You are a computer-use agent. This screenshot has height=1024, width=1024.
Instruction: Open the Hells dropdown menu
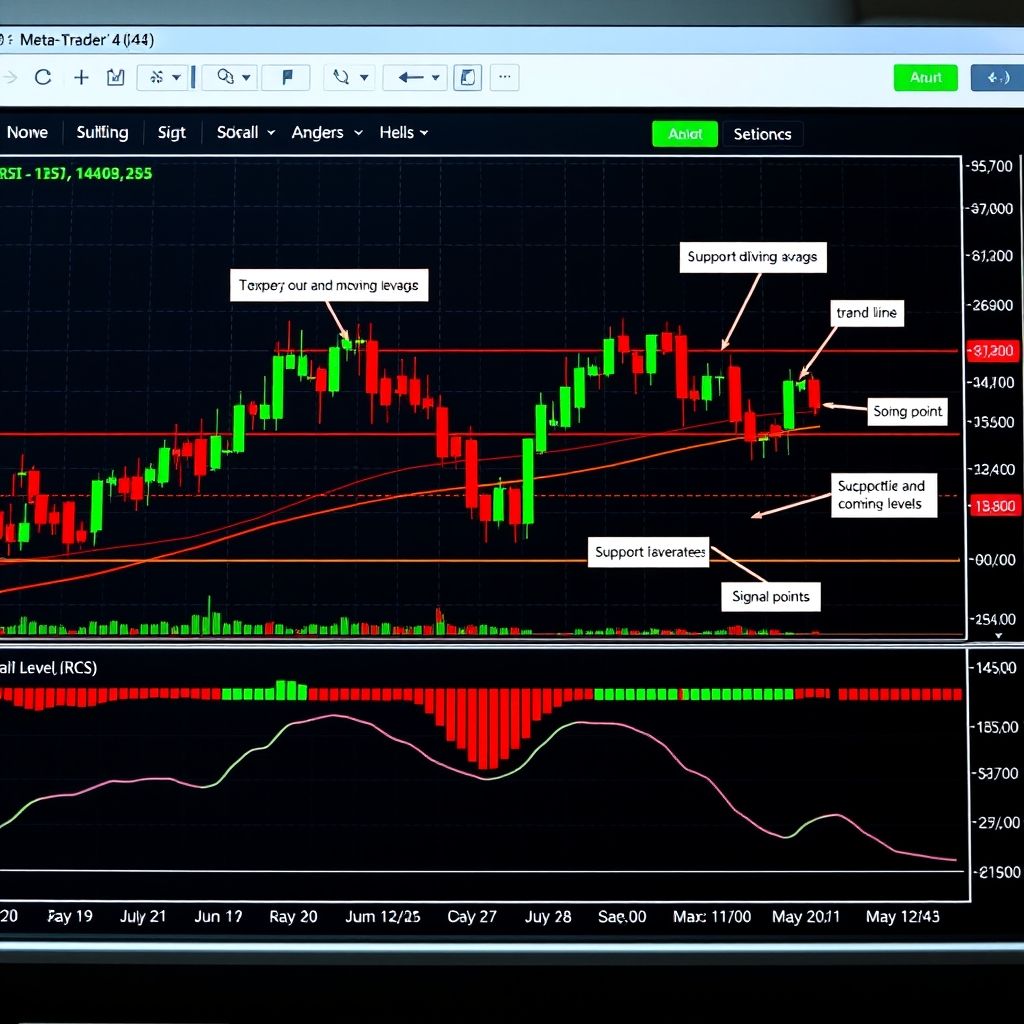pos(403,132)
